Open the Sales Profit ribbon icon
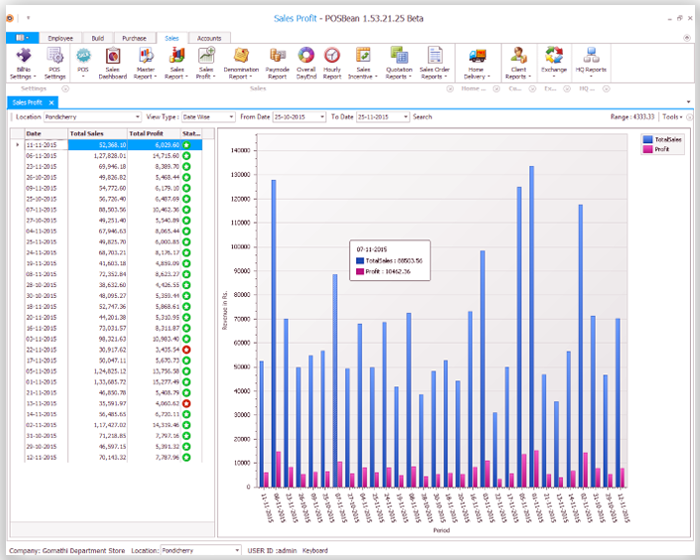This screenshot has height=560, width=700. pos(206,64)
